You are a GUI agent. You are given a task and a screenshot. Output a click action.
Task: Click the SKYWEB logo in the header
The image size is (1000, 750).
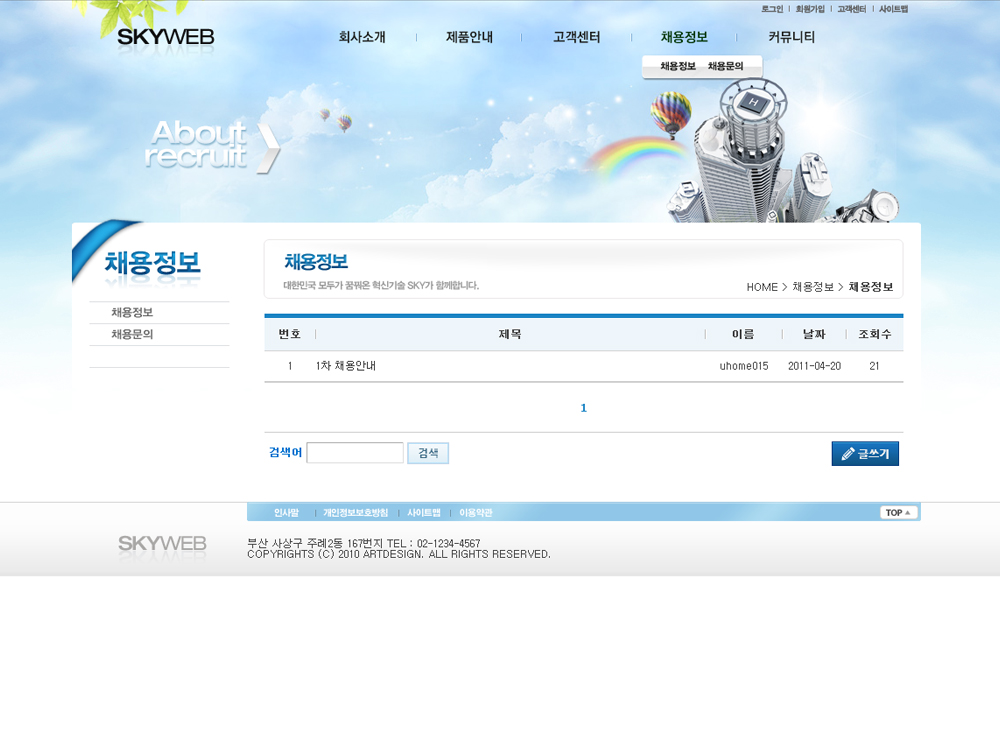(x=165, y=38)
